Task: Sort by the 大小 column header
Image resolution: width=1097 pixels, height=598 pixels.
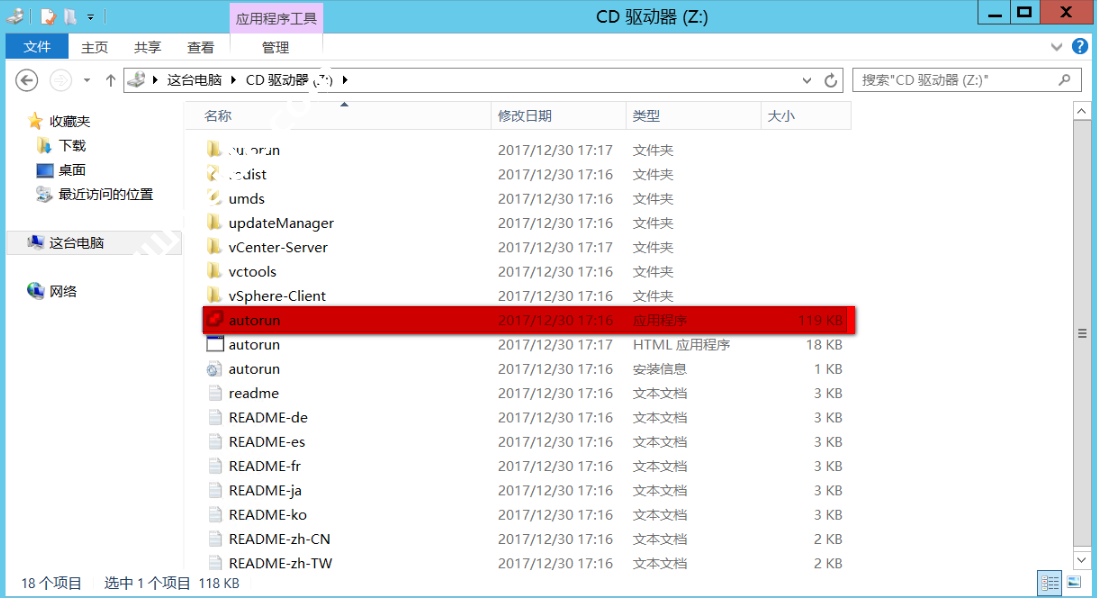Action: [x=806, y=116]
